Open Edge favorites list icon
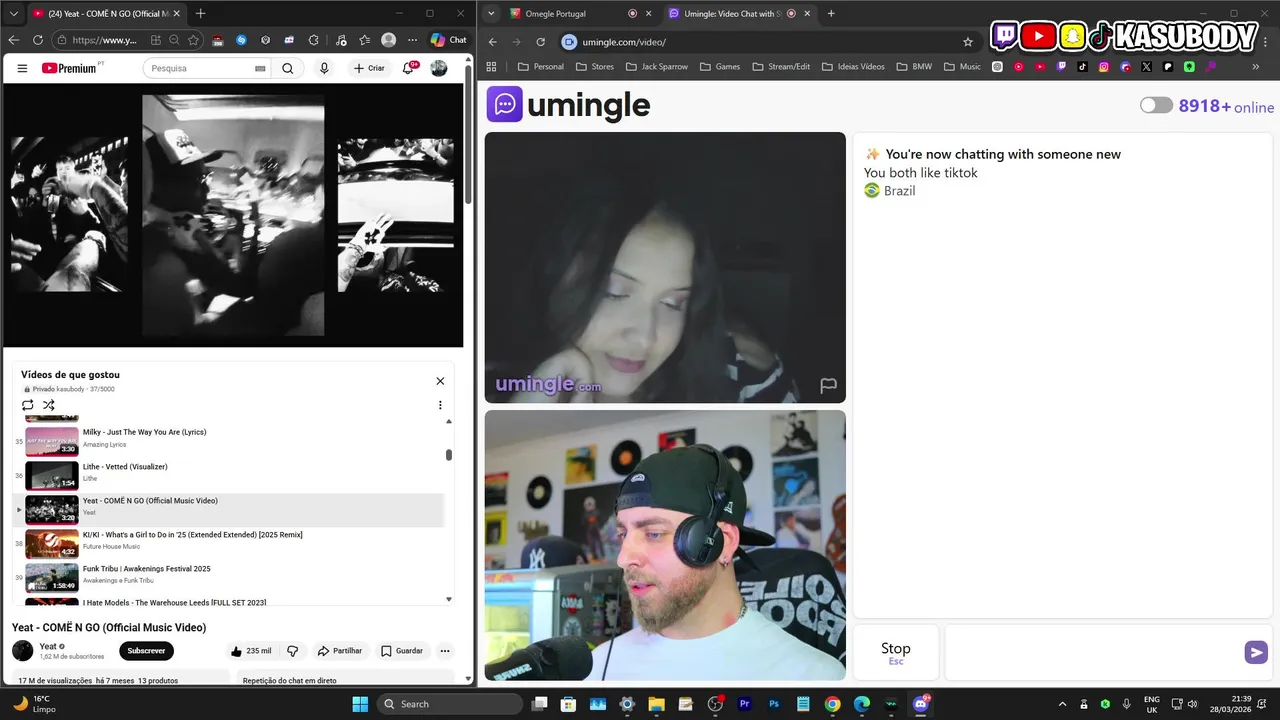The image size is (1280, 720). coord(365,40)
